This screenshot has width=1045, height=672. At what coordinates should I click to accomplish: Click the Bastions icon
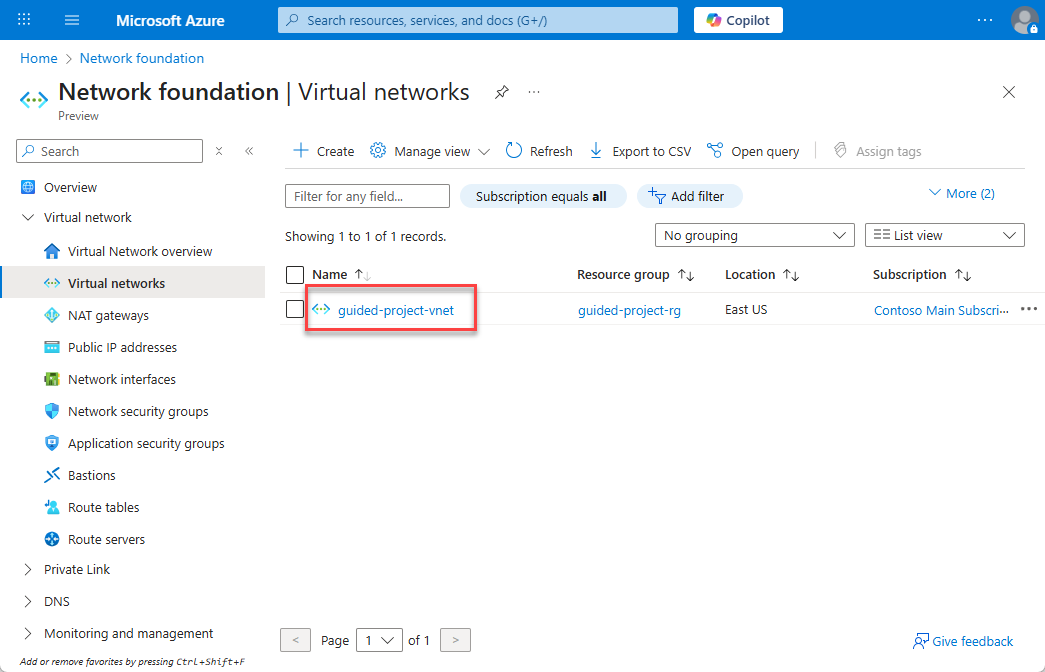[51, 475]
